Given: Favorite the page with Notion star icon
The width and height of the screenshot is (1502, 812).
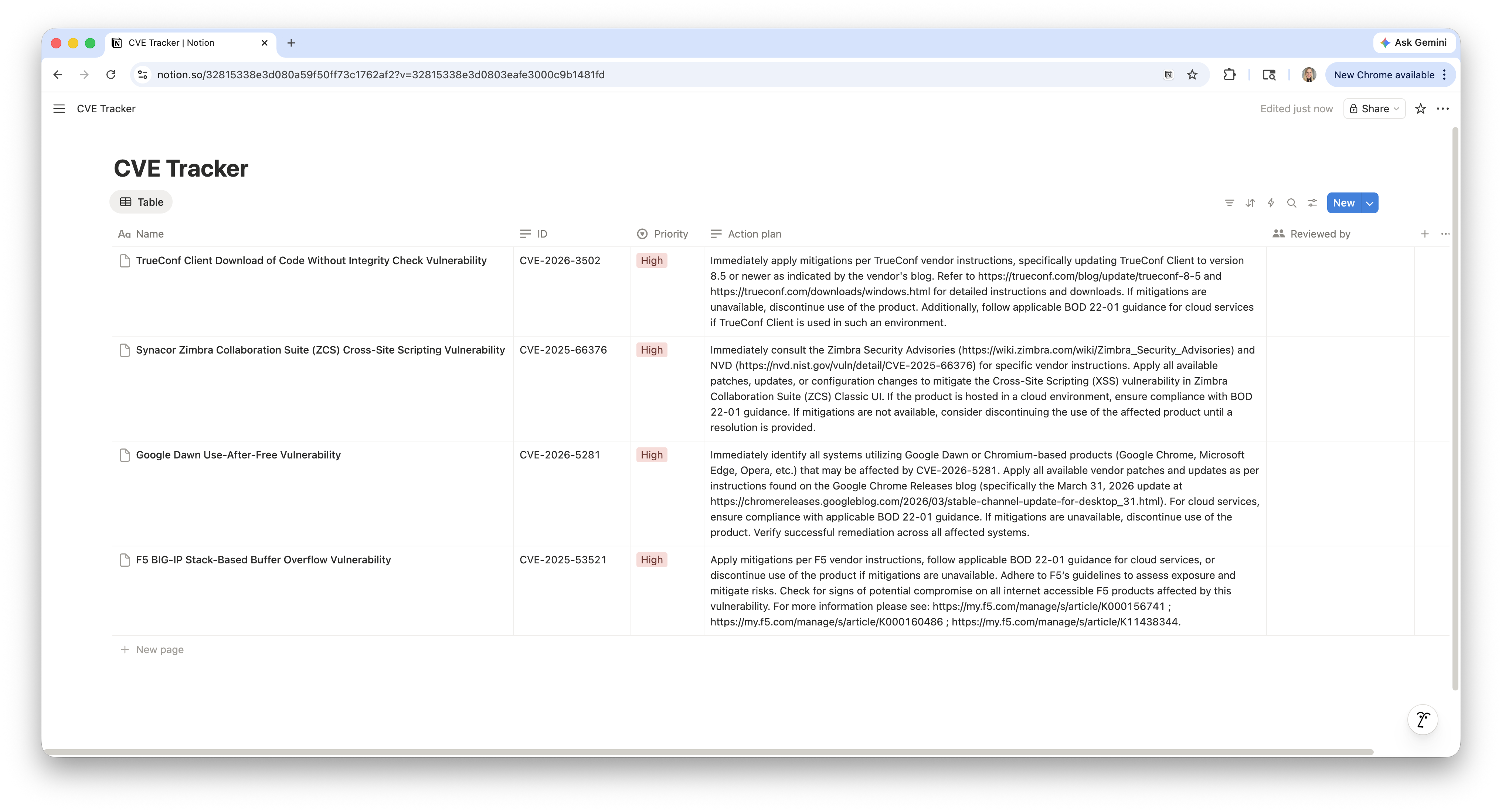Looking at the screenshot, I should tap(1420, 109).
